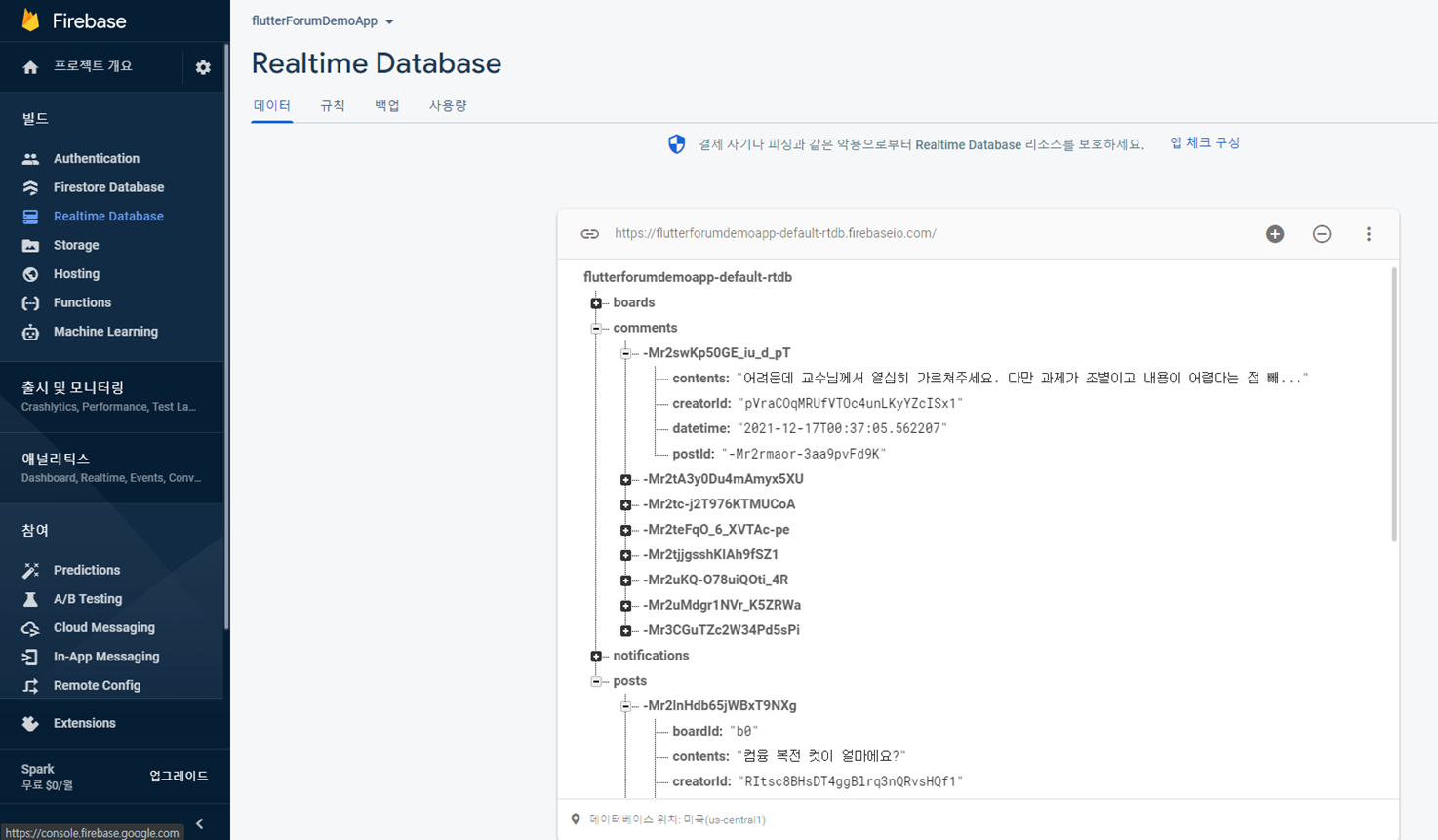Click the postId value -Mr2rmaor-3aa9pvFd9K
This screenshot has height=840, width=1438.
click(x=804, y=455)
